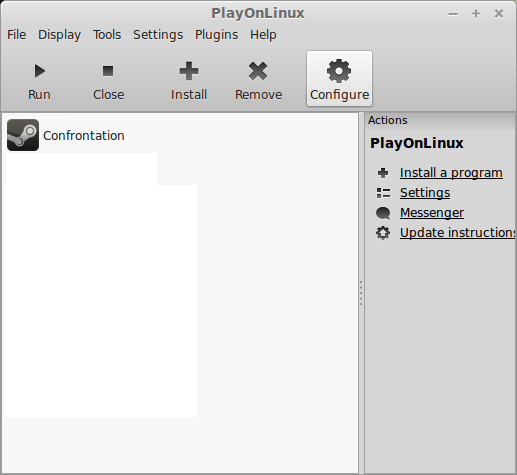Click the Close stop icon in toolbar
This screenshot has width=517, height=475.
pyautogui.click(x=108, y=71)
